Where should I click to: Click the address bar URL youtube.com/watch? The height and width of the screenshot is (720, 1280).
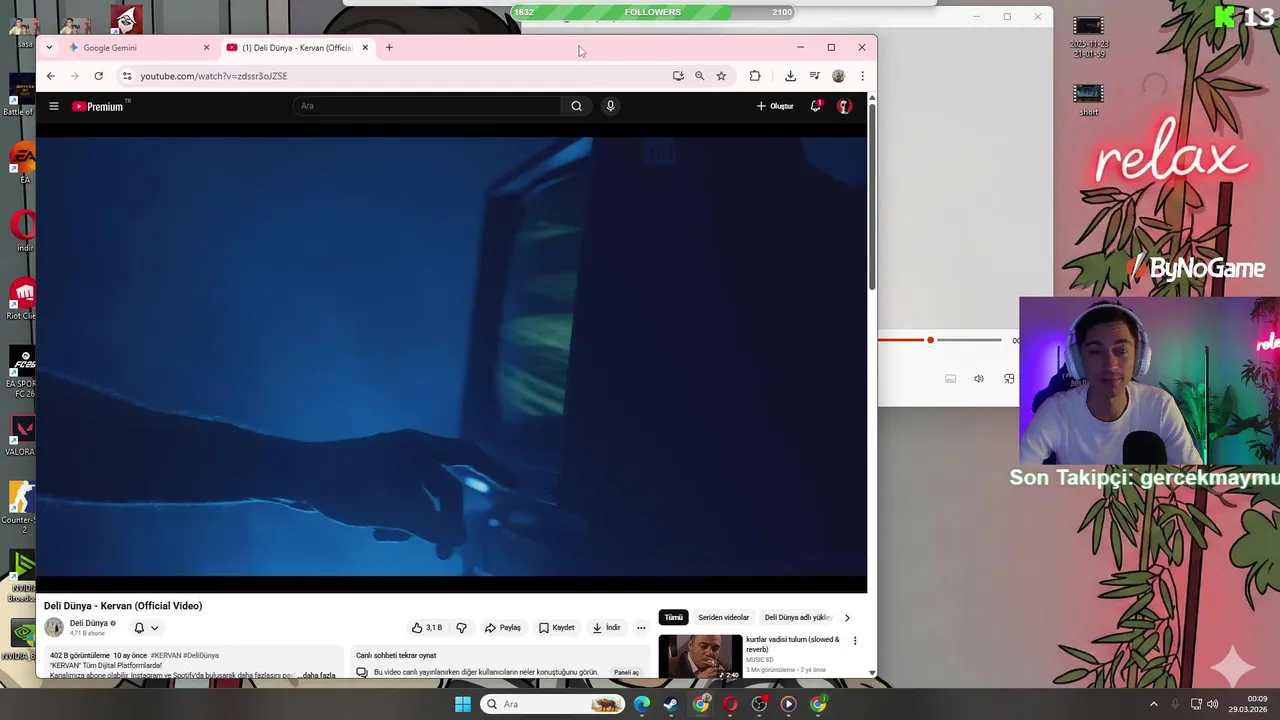(x=214, y=76)
